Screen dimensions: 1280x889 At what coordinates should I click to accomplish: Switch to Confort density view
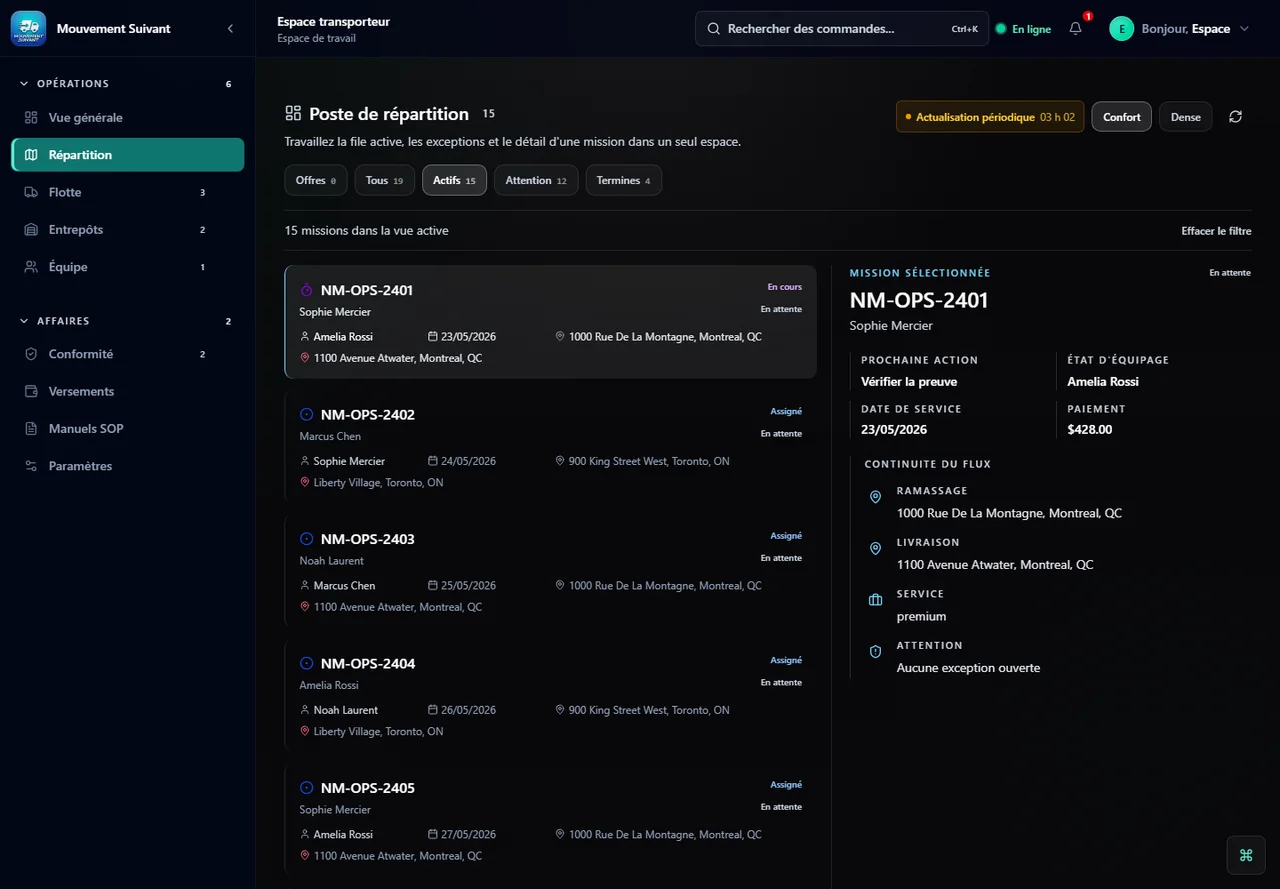pyautogui.click(x=1122, y=117)
